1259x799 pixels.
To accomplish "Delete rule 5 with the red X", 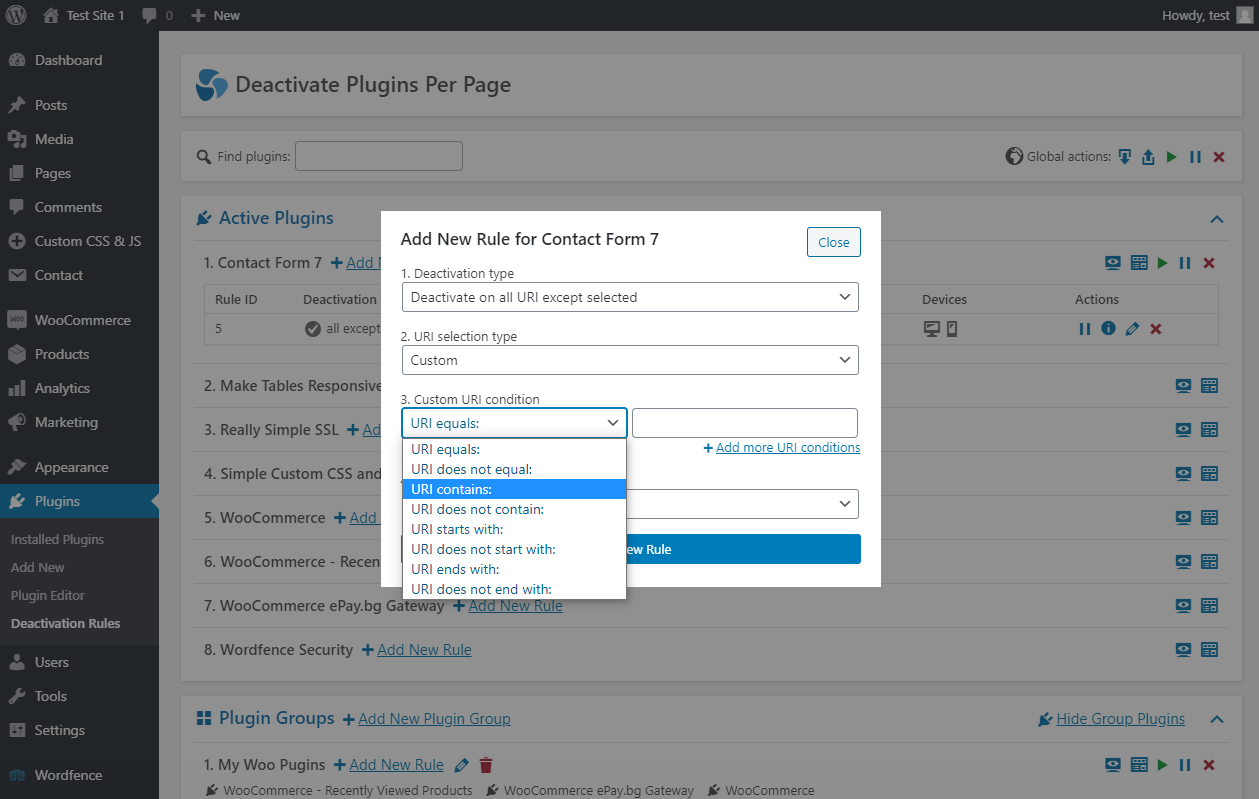I will pyautogui.click(x=1156, y=328).
